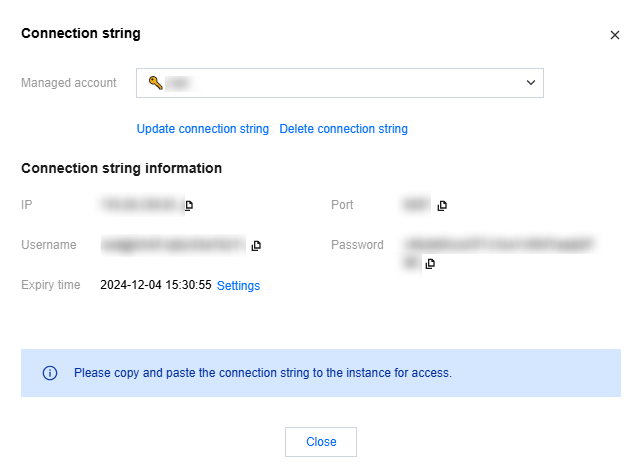639x476 pixels.
Task: Click Delete connection string link
Action: click(x=343, y=129)
